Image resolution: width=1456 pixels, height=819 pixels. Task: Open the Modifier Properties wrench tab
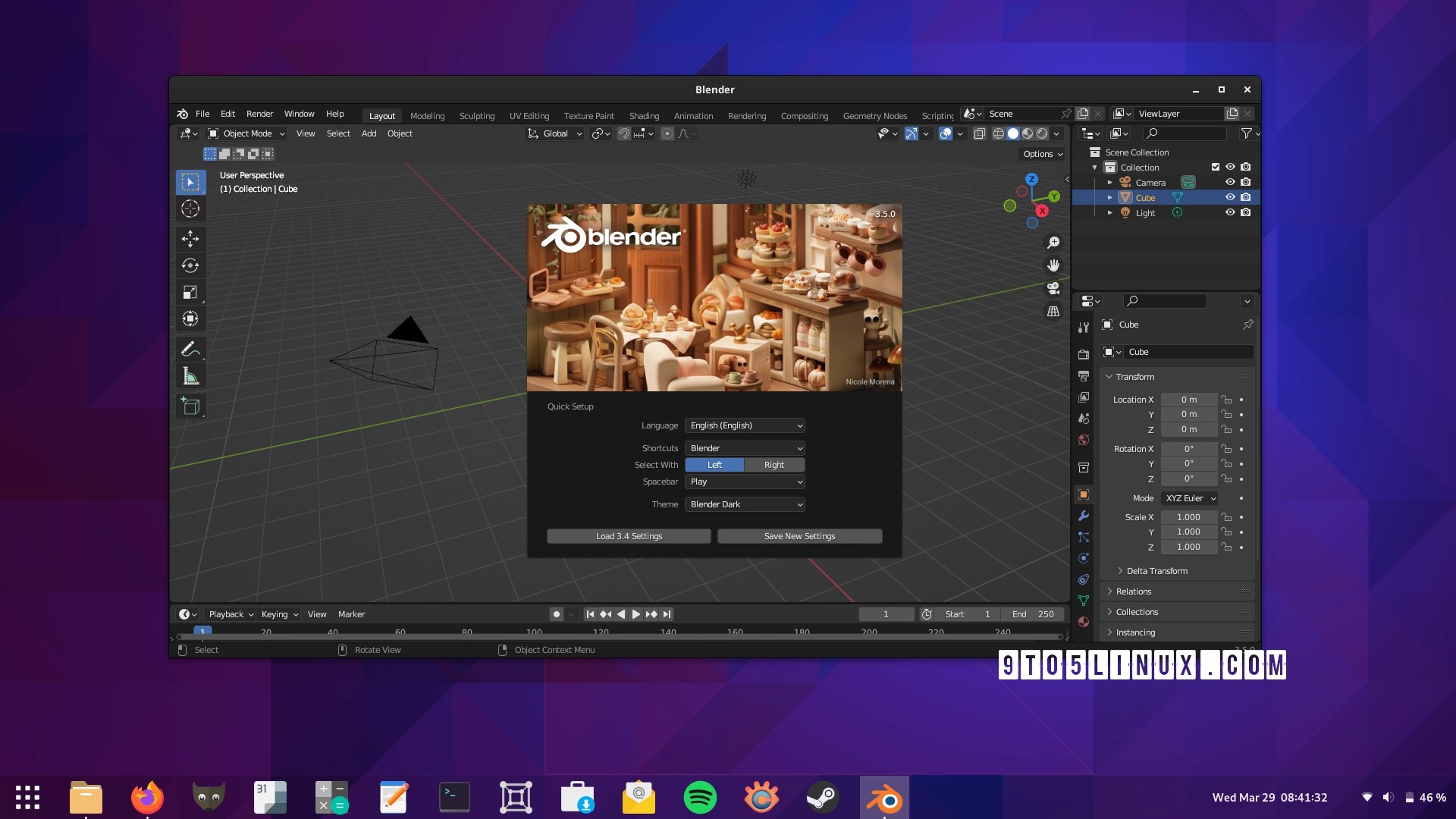(x=1084, y=516)
